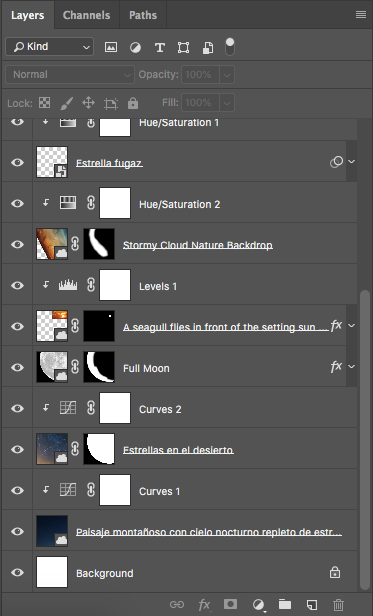Select Stormy Cloud layer mask thumbnail
373x616 pixels.
99,244
